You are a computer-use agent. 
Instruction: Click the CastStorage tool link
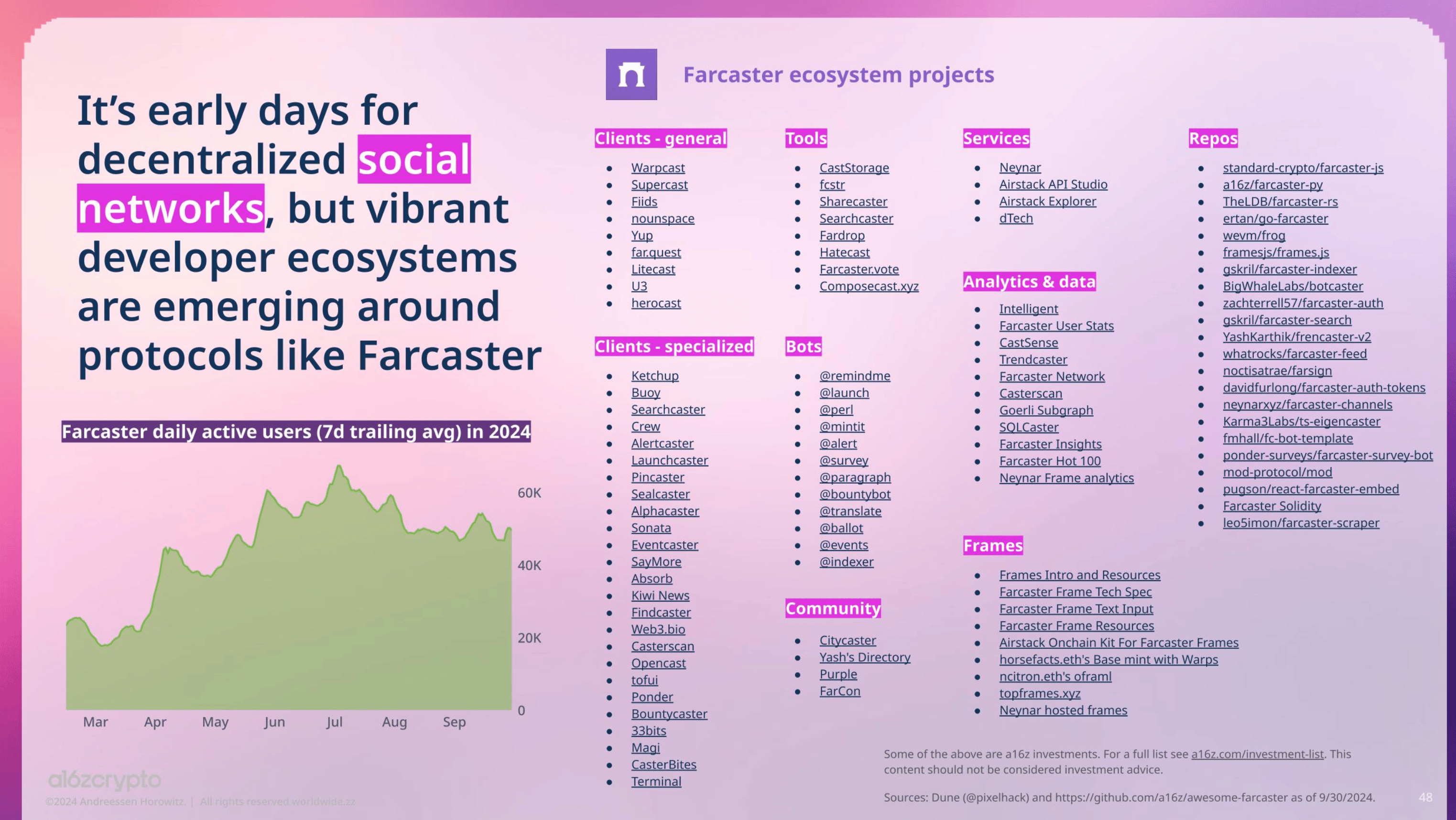tap(854, 168)
